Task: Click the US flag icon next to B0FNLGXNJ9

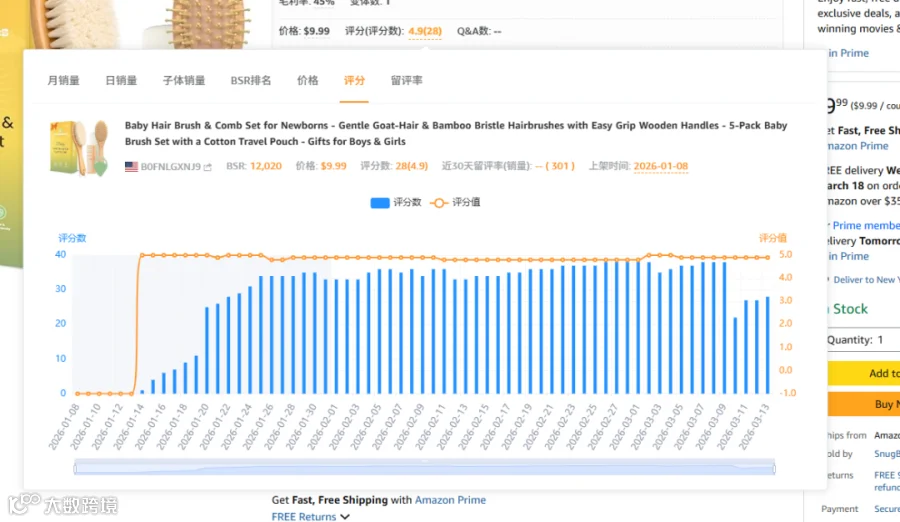Action: pyautogui.click(x=131, y=167)
